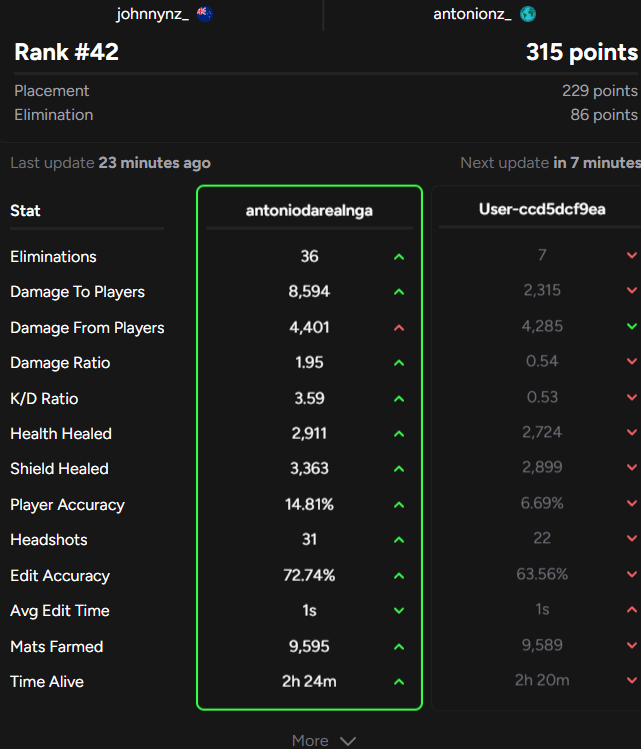
Task: Click the Player Accuracy label
Action: 67,505
